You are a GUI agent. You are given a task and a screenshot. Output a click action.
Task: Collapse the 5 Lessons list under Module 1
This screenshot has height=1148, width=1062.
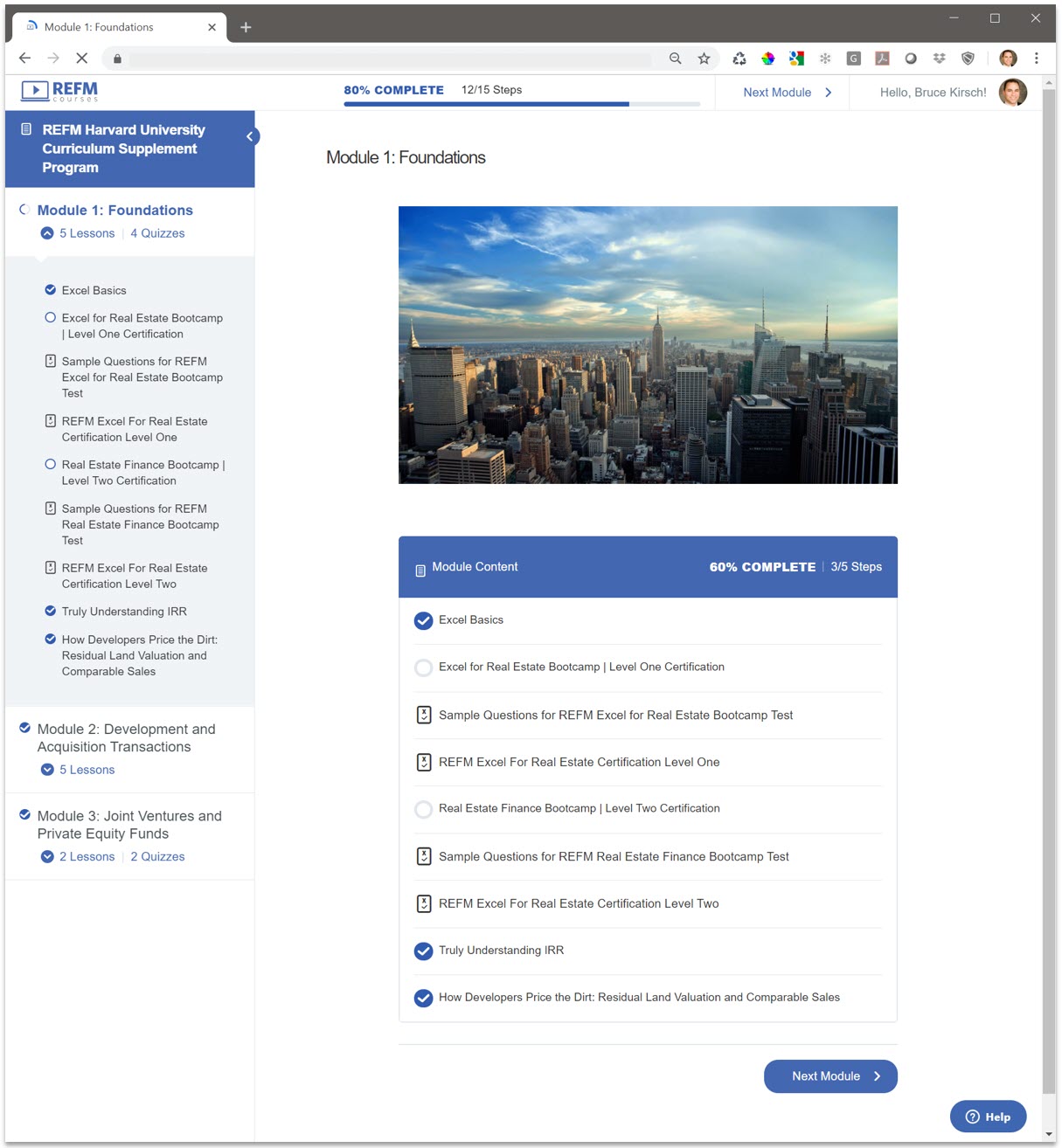pos(46,233)
